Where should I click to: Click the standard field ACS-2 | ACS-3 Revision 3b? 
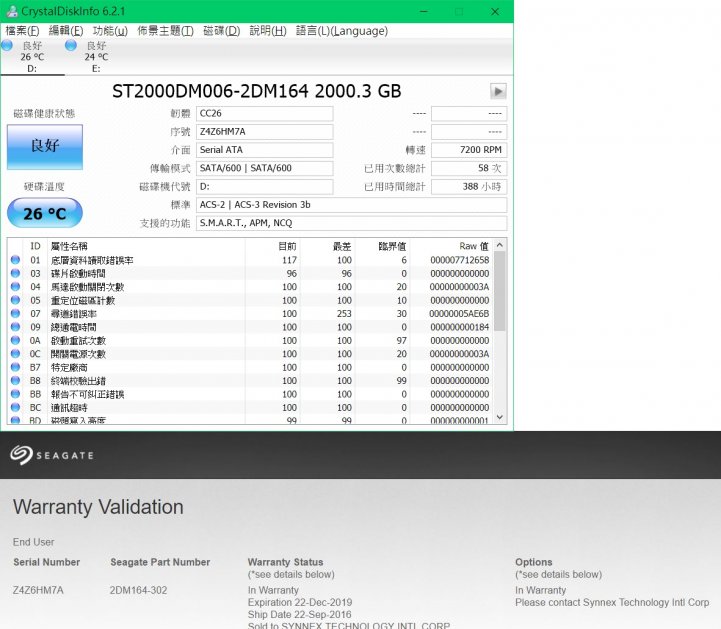[x=351, y=205]
